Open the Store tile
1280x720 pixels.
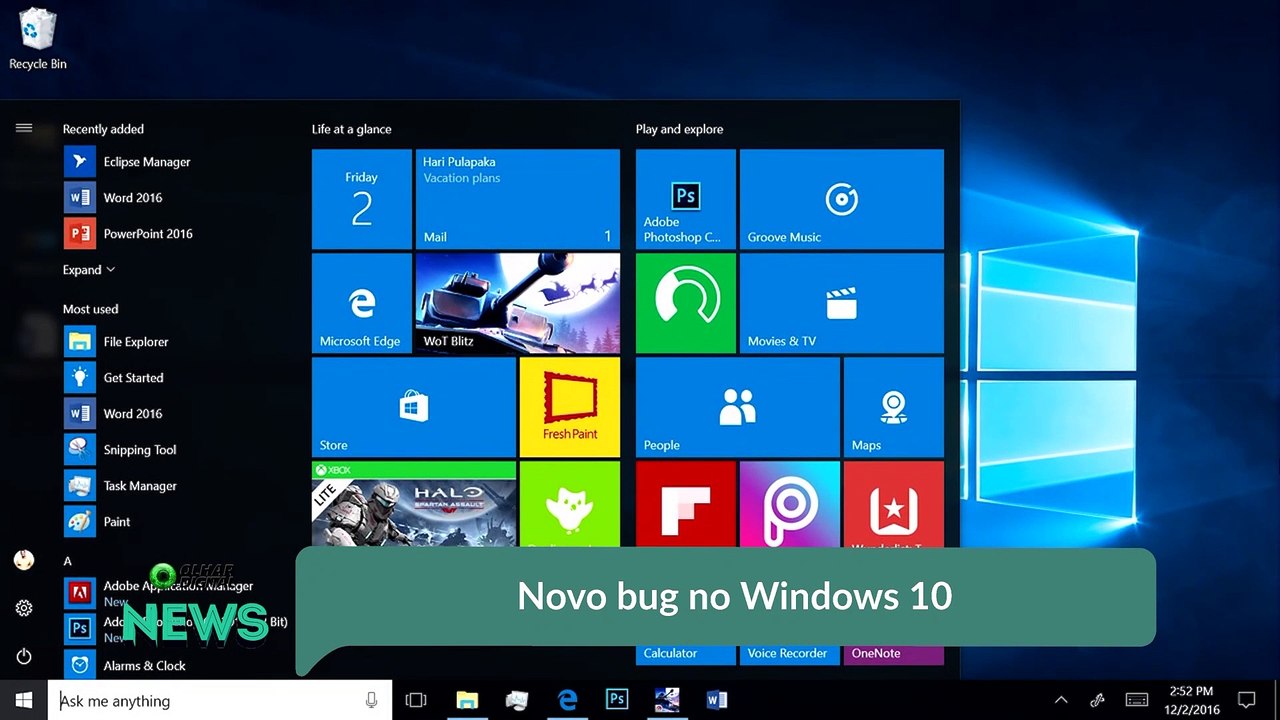414,407
